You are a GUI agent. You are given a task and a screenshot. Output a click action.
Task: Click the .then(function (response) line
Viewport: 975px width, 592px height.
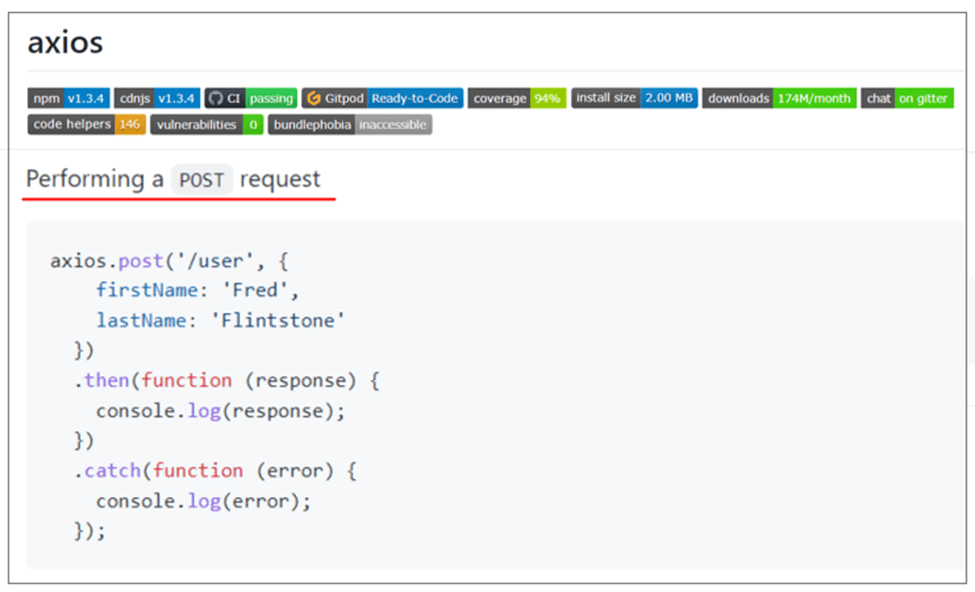coord(227,381)
